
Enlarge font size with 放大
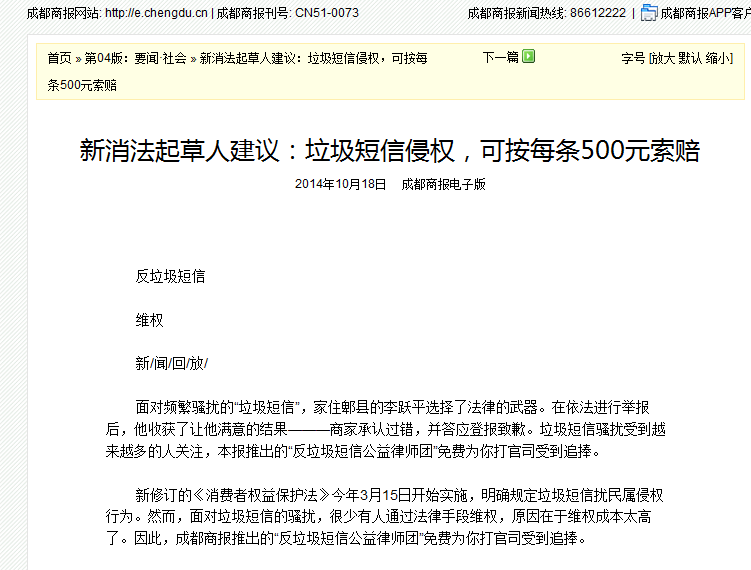point(662,58)
